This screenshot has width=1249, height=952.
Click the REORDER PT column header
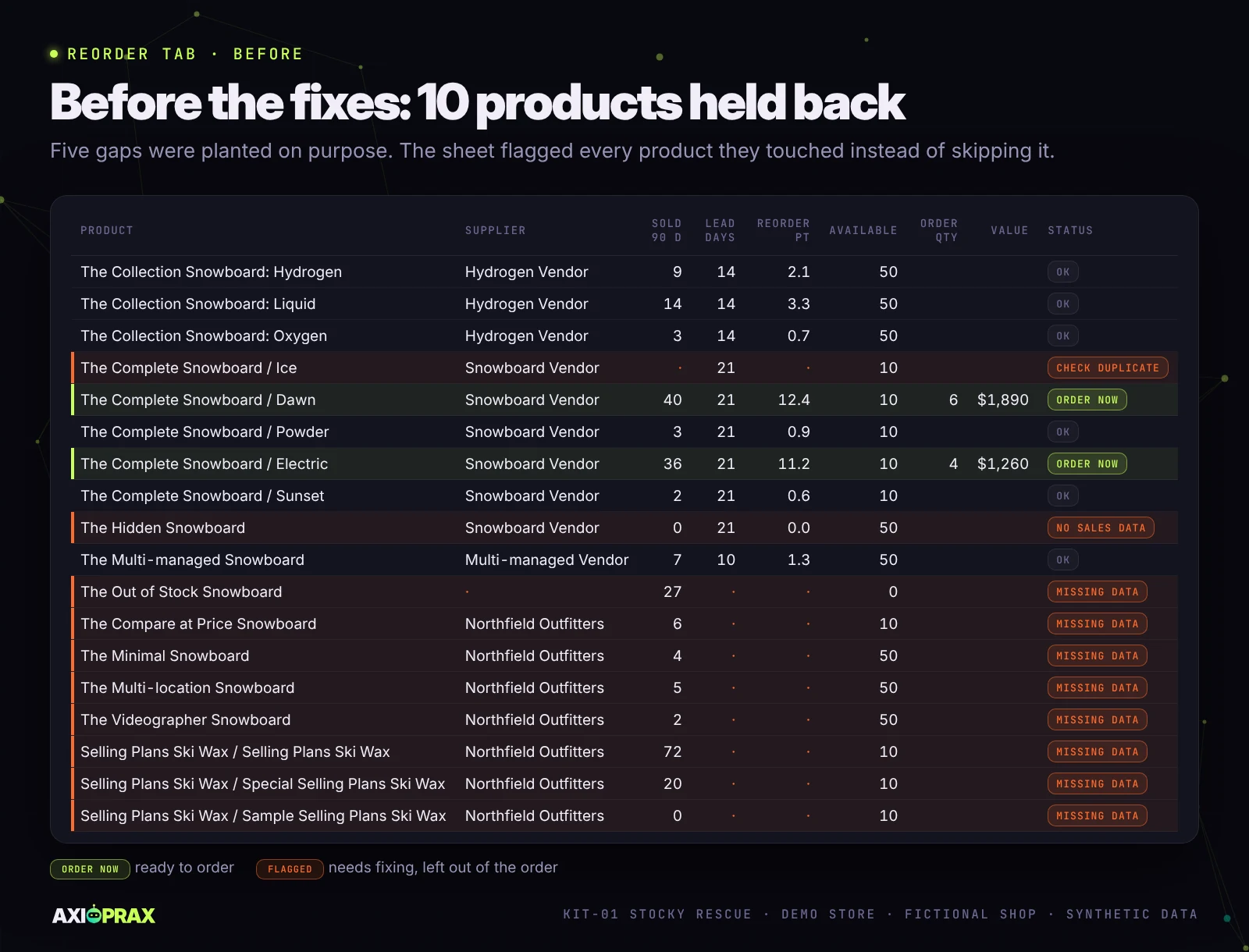pyautogui.click(x=783, y=230)
